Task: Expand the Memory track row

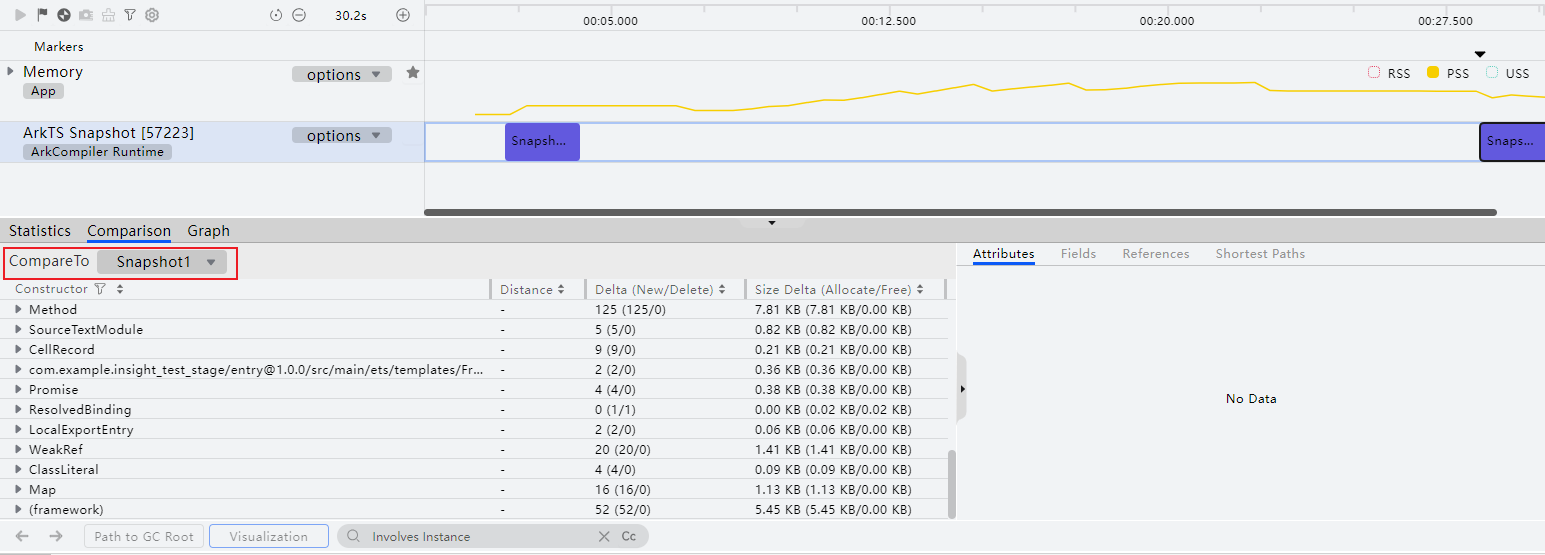Action: [x=11, y=72]
